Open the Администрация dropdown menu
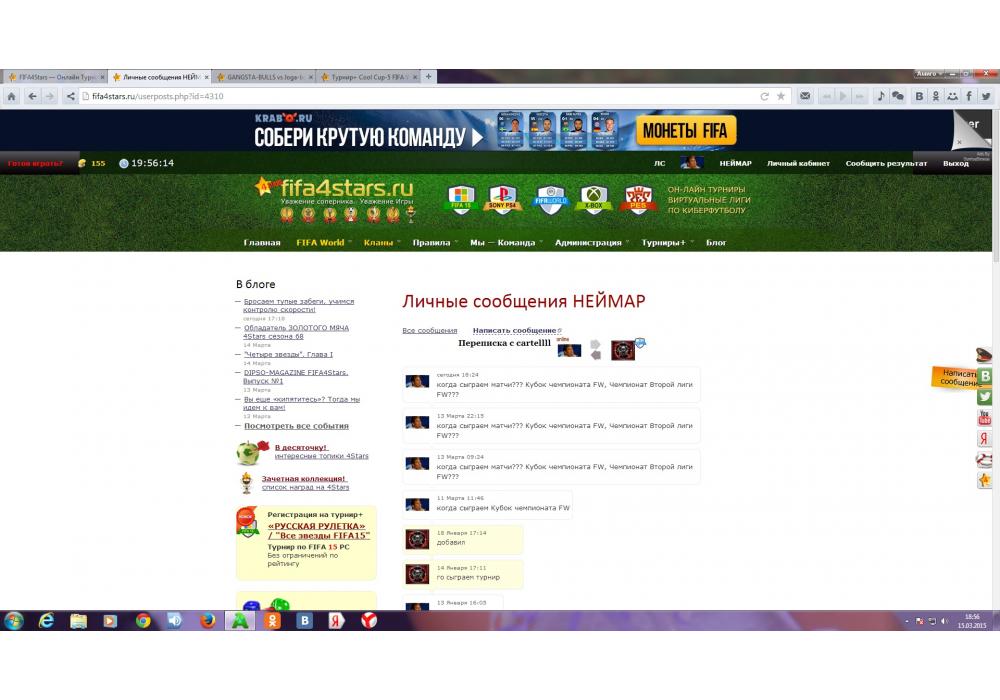The image size is (1000, 700). pos(588,243)
